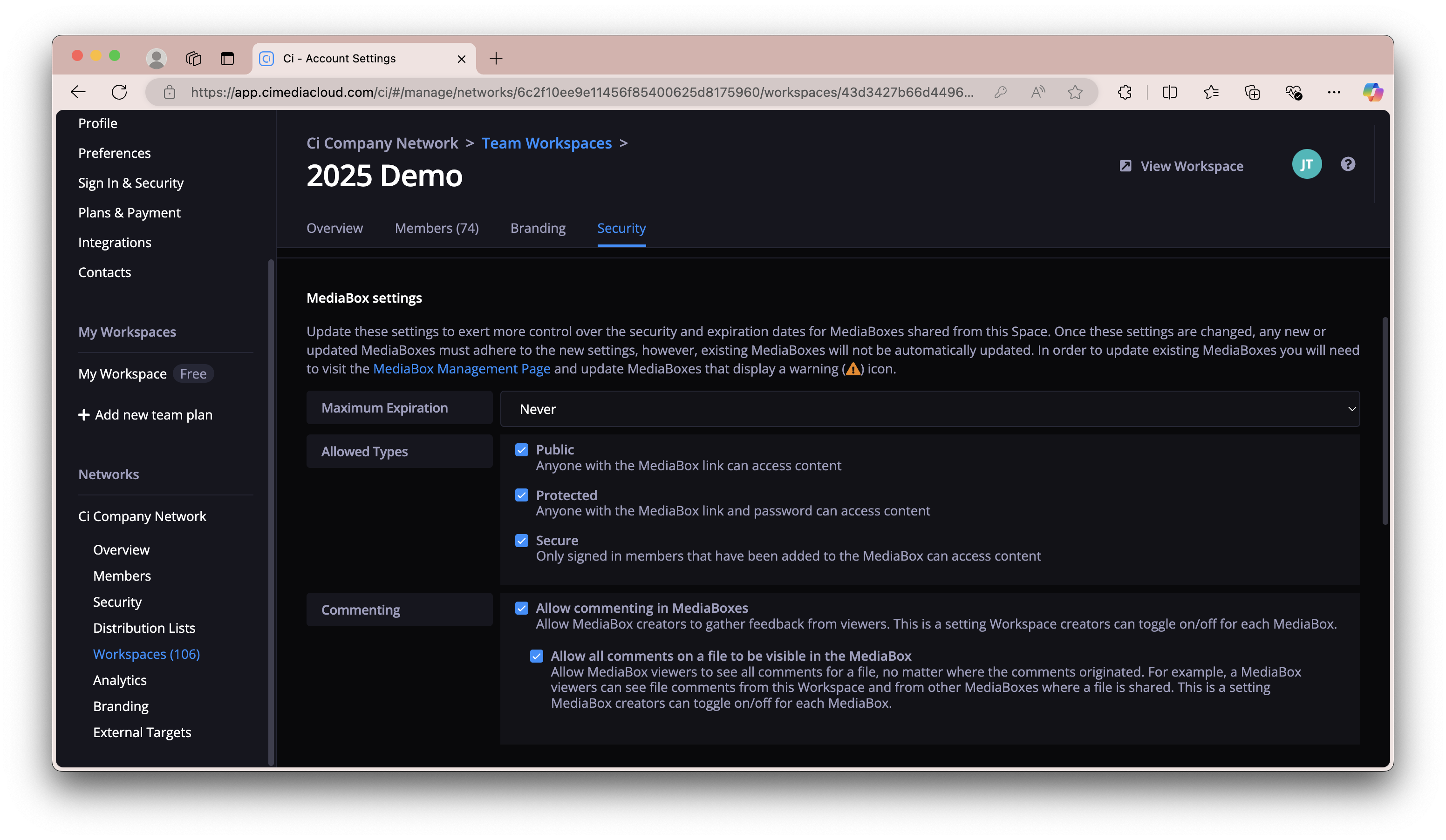Open External Targets
Screen dimensions: 1446x840
click(x=142, y=732)
